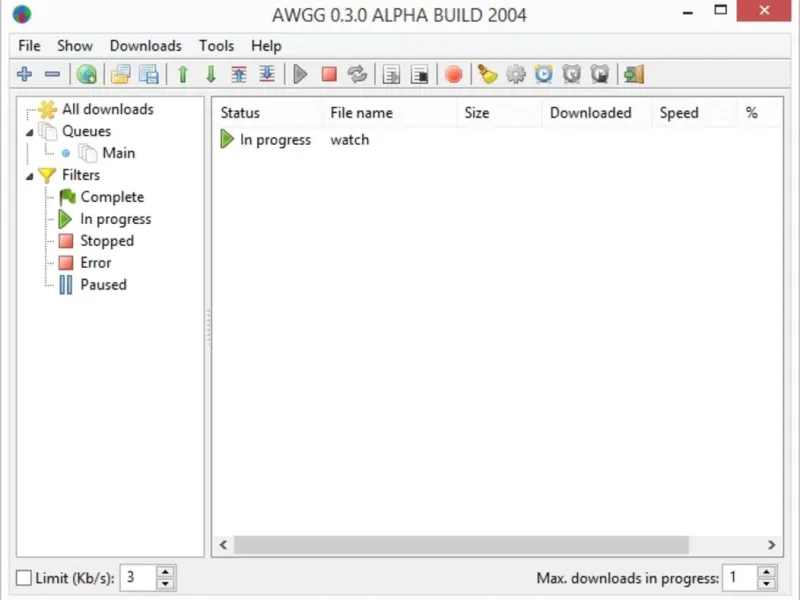800x600 pixels.
Task: Stop download with red square toolbar icon
Action: point(329,74)
